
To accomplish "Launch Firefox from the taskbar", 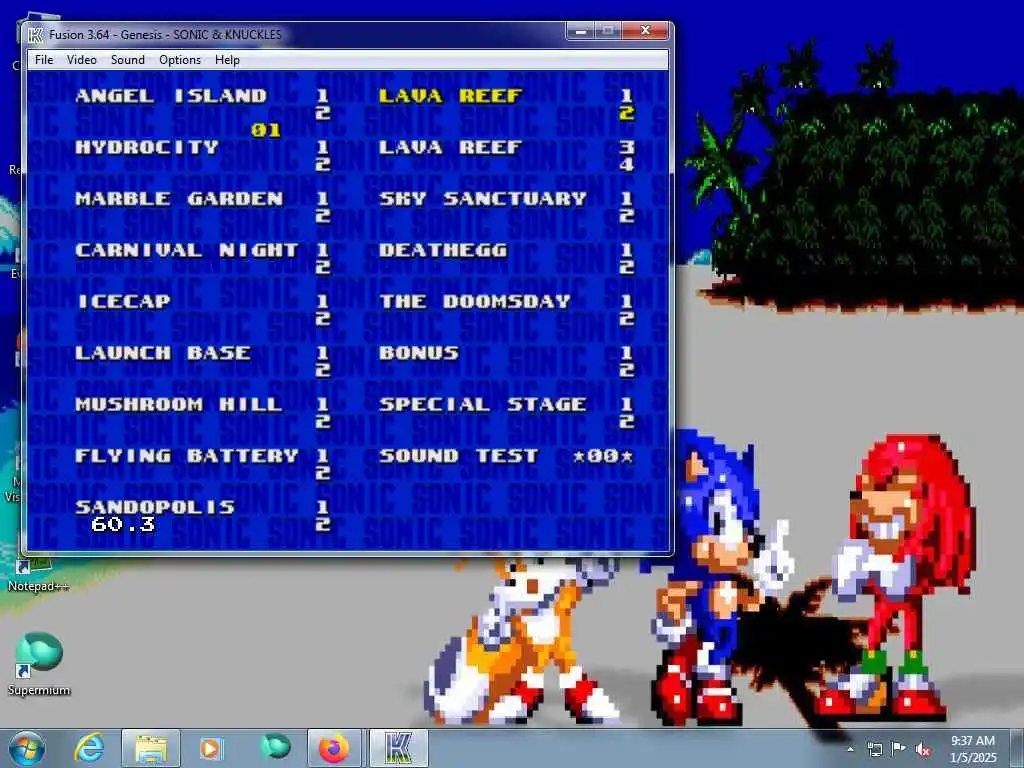I will [334, 748].
